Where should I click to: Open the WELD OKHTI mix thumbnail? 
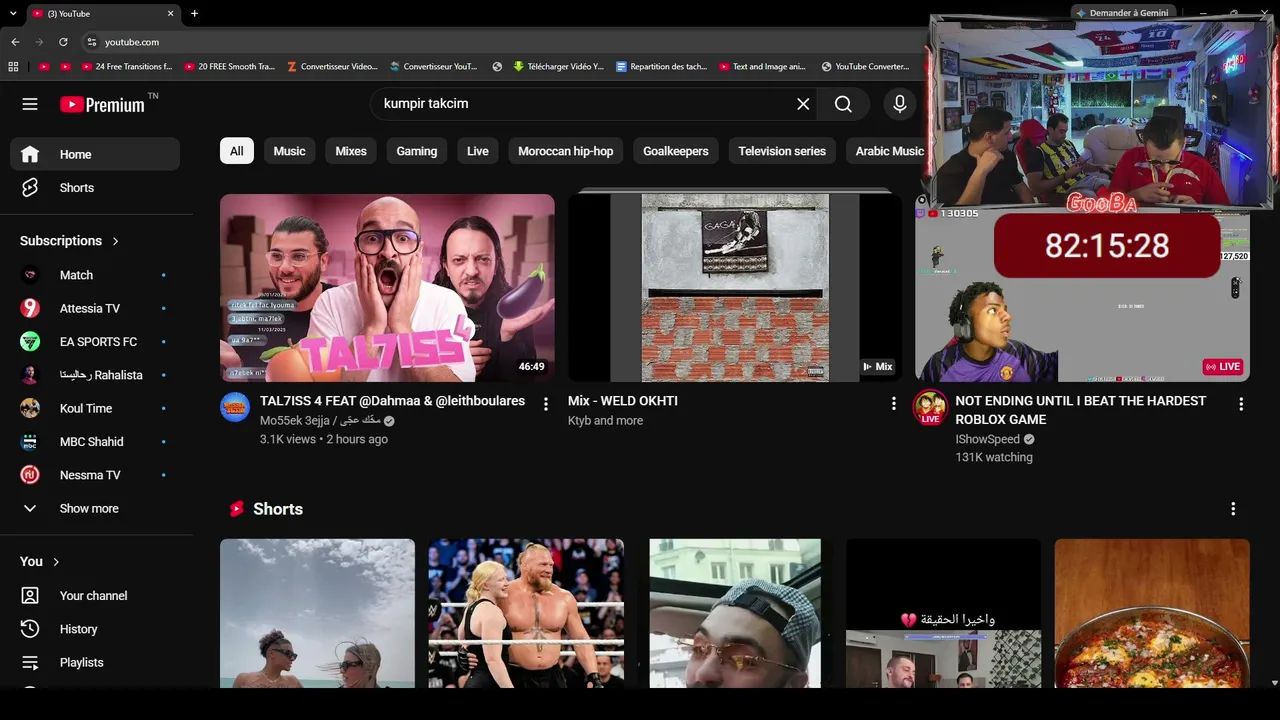click(x=735, y=288)
